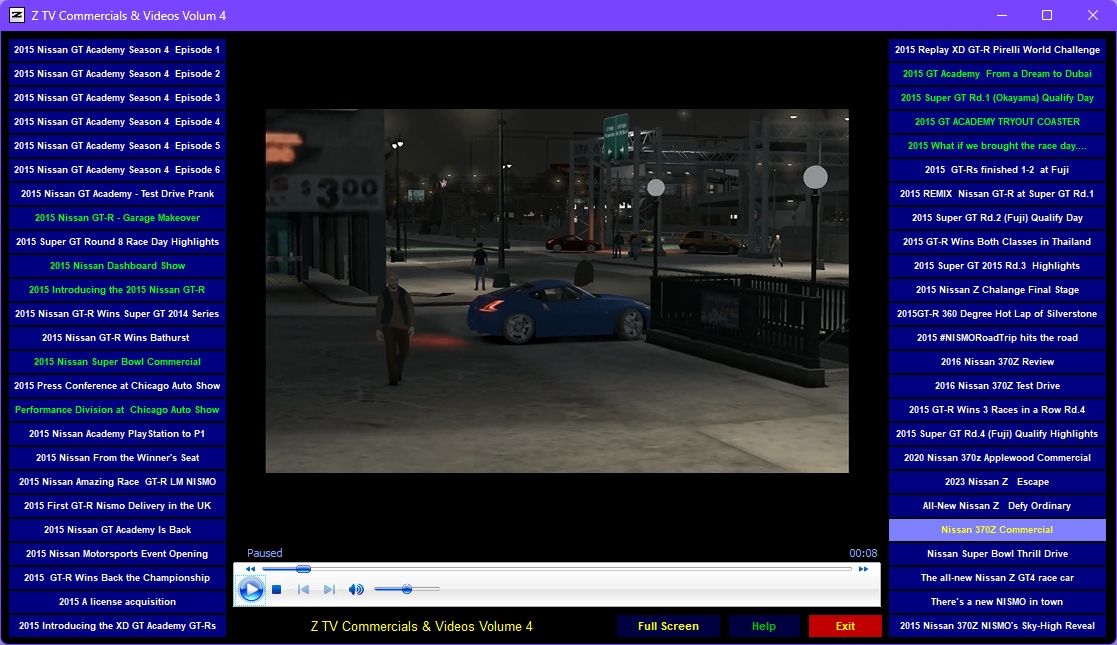Open Nissan Motorsports Event Opening video
Viewport: 1117px width, 645px height.
click(x=118, y=554)
